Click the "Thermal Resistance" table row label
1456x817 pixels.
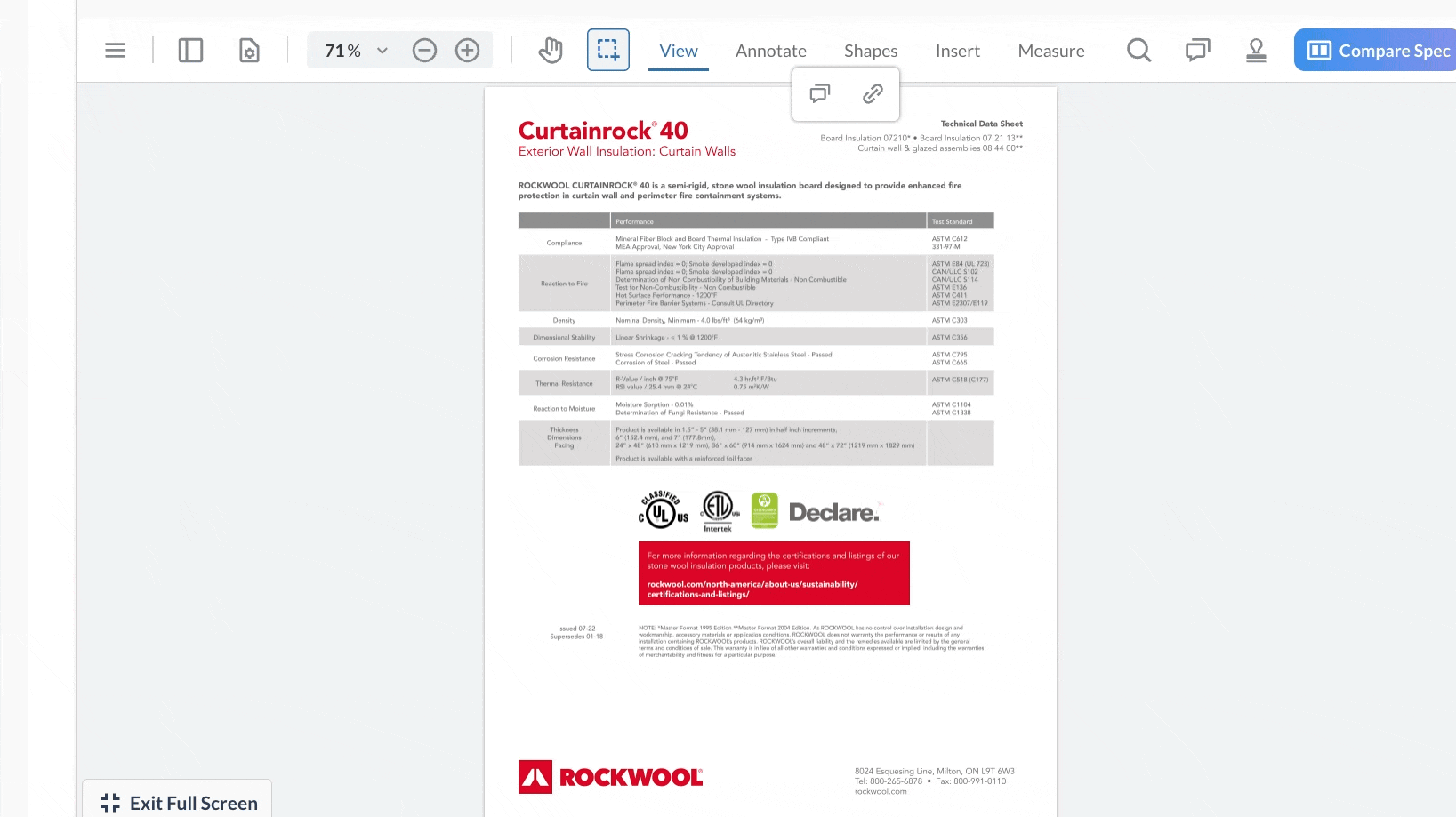[x=564, y=384]
